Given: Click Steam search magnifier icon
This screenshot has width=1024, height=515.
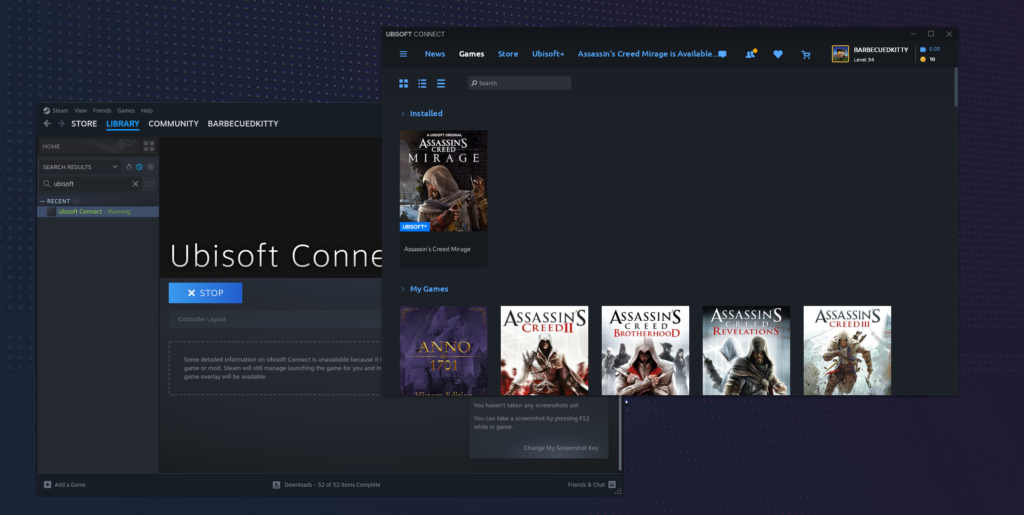Looking at the screenshot, I should pyautogui.click(x=47, y=184).
